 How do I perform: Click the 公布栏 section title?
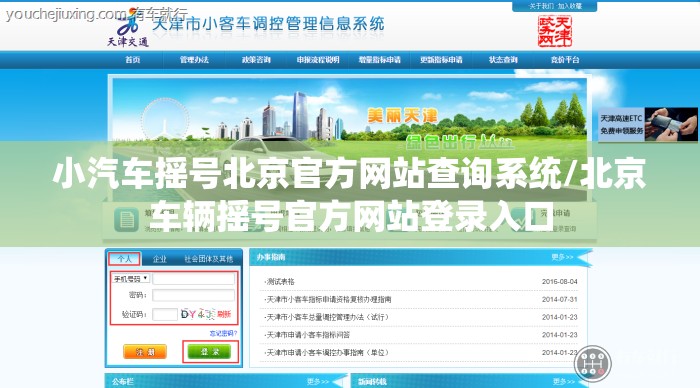click(122, 382)
